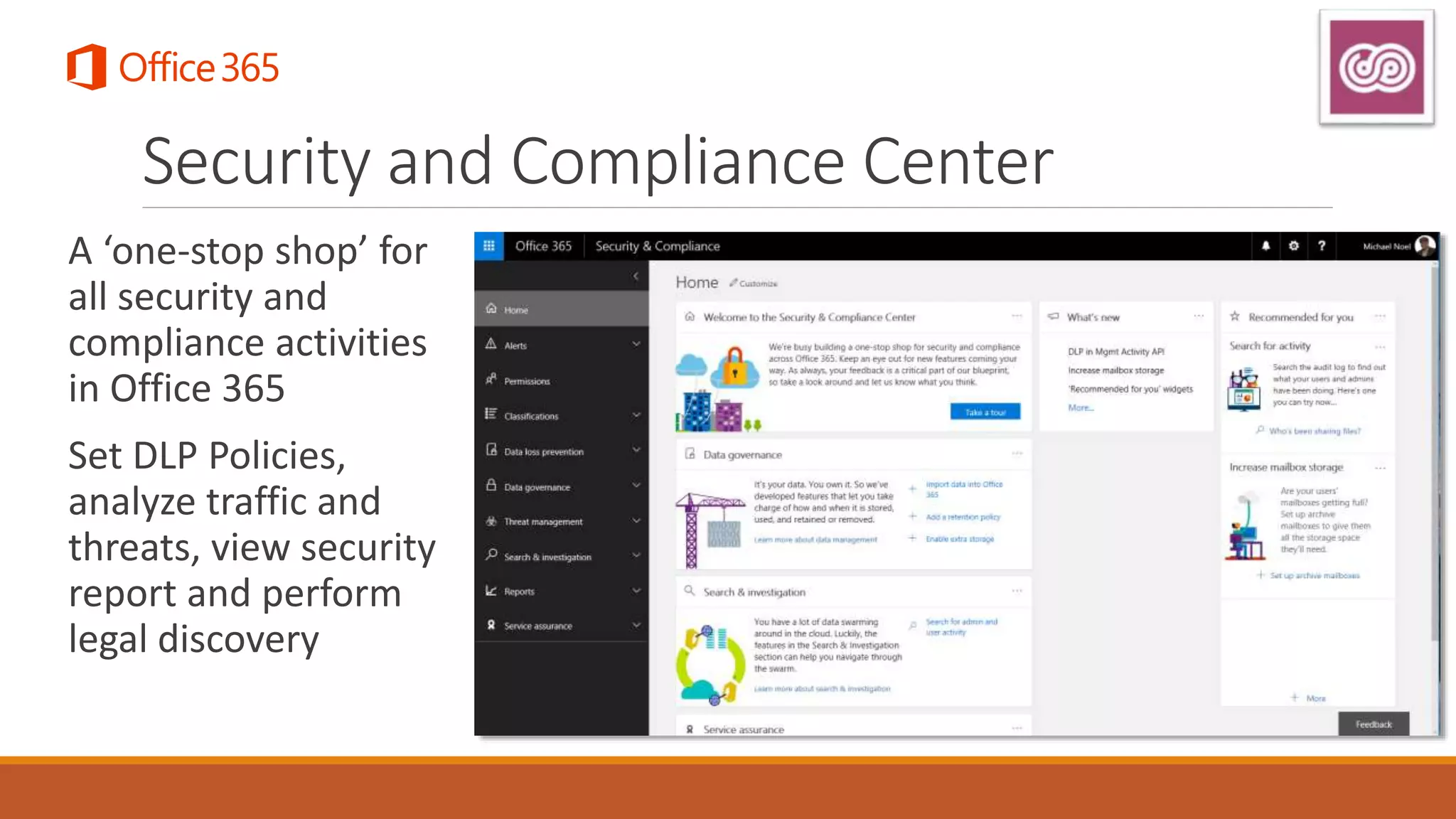Screen dimensions: 1456x819
Task: Click Learn more about data management link
Action: point(815,540)
